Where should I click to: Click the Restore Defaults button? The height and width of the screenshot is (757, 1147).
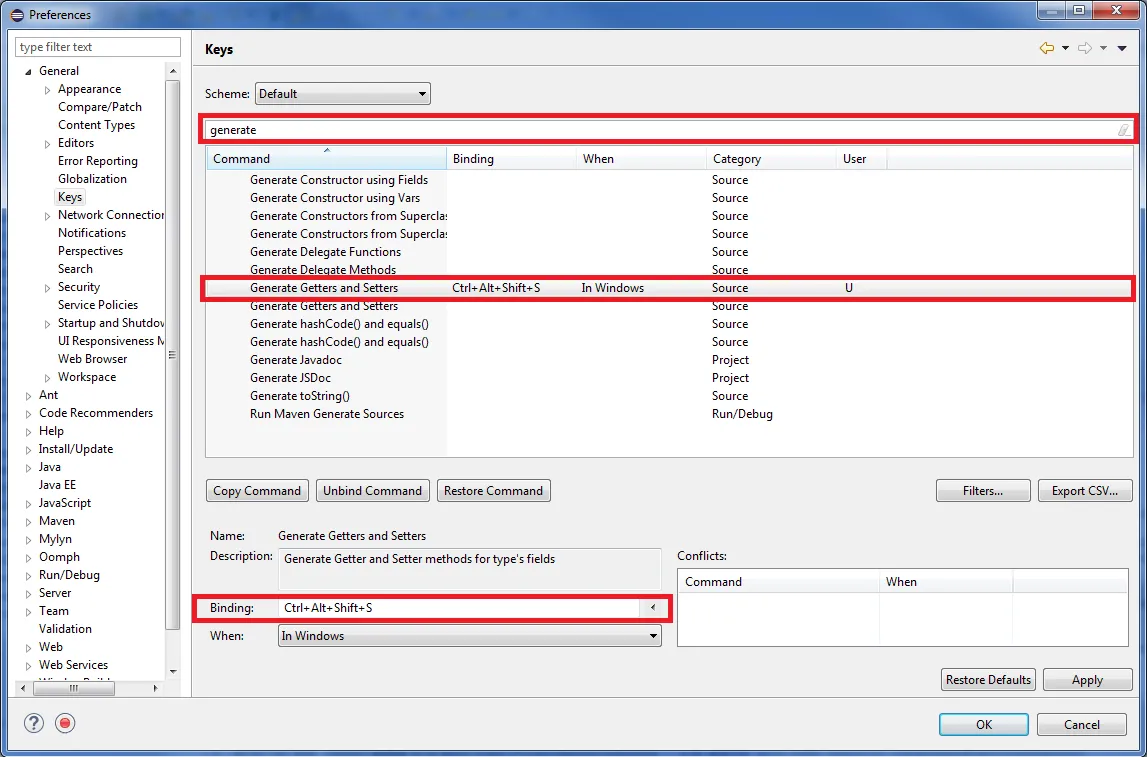click(x=988, y=679)
